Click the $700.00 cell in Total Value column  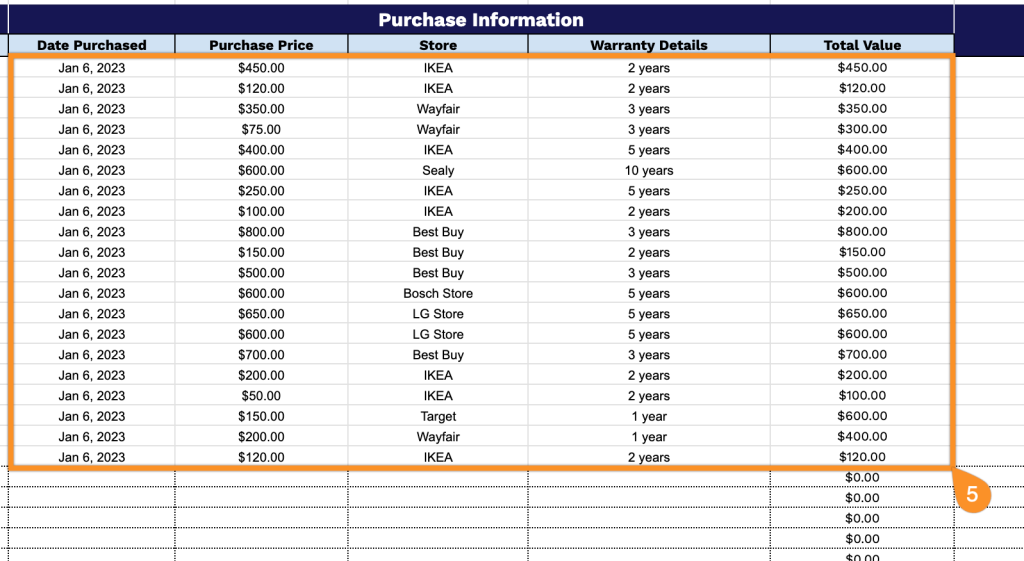[x=862, y=355]
